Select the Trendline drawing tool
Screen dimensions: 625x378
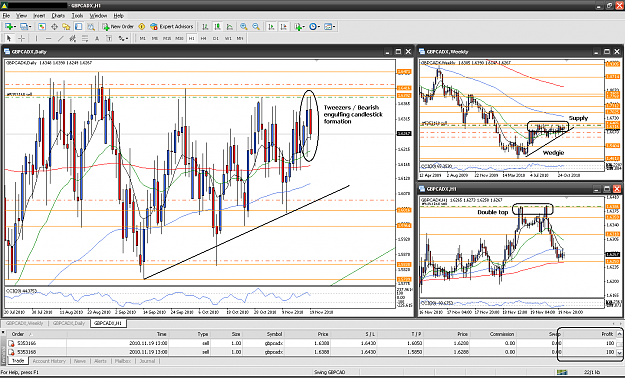click(61, 38)
